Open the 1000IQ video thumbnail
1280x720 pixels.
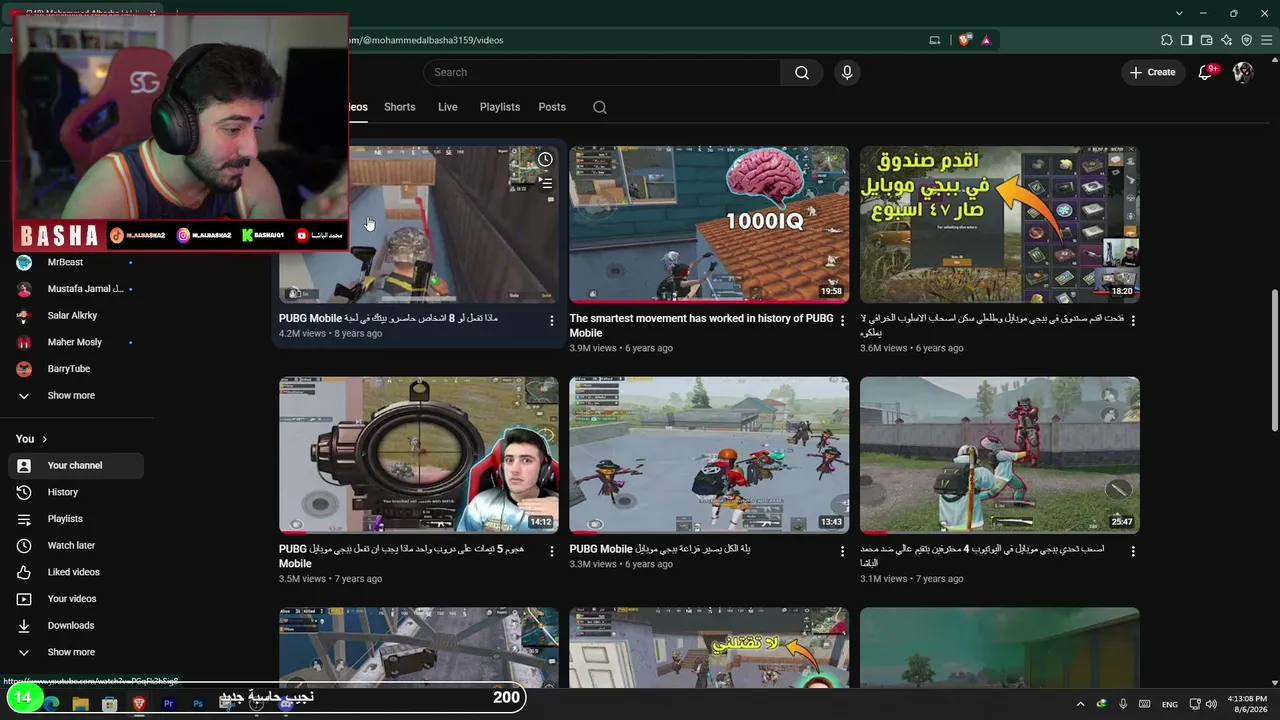click(709, 224)
